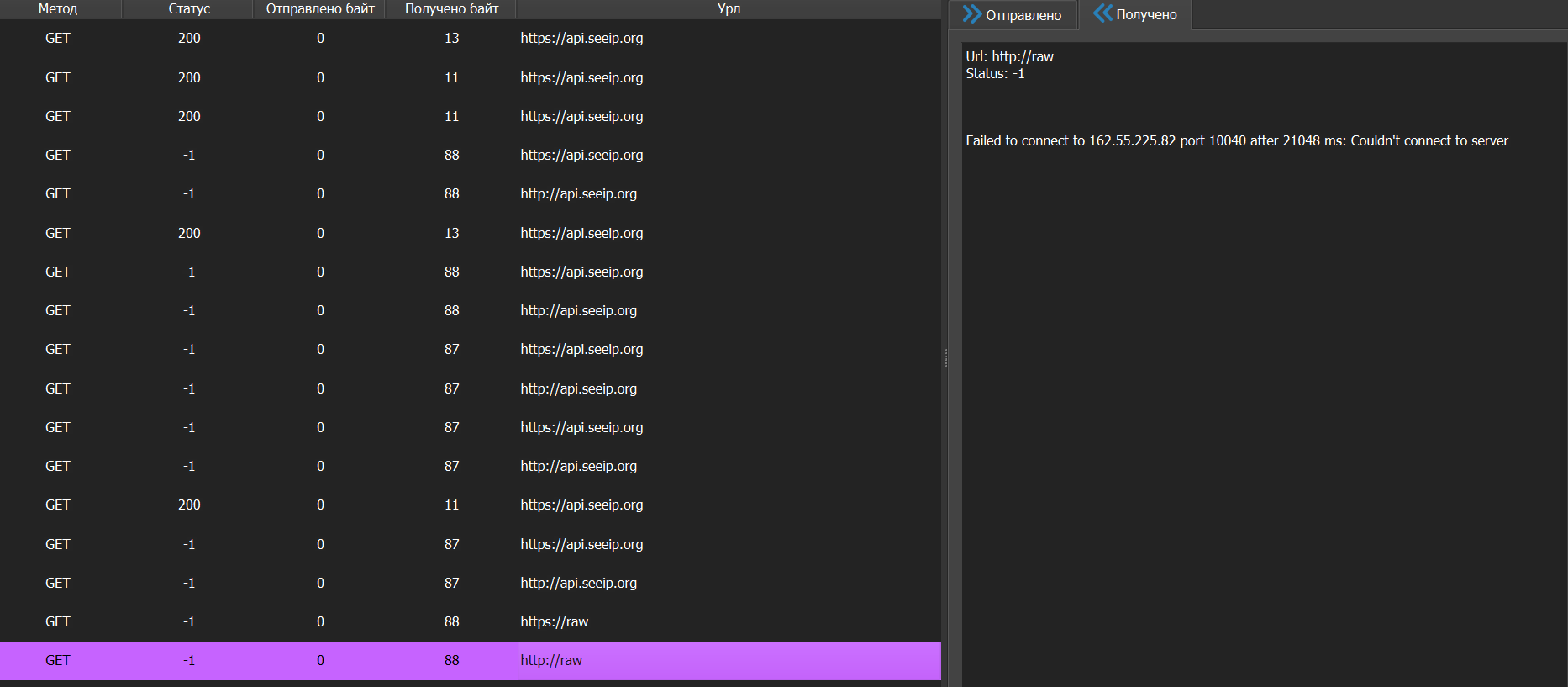Click the double-arrow icon on Получено tab
Image resolution: width=1568 pixels, height=687 pixels.
click(1102, 13)
